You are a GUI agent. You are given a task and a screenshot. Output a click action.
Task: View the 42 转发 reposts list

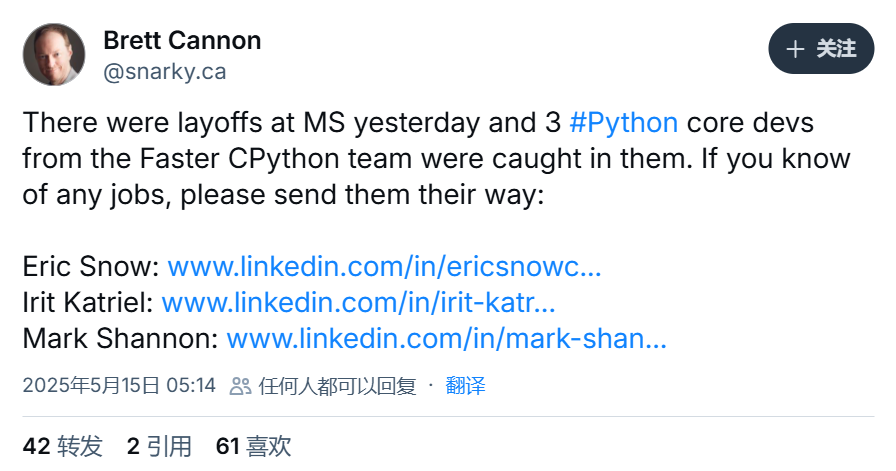[x=63, y=446]
